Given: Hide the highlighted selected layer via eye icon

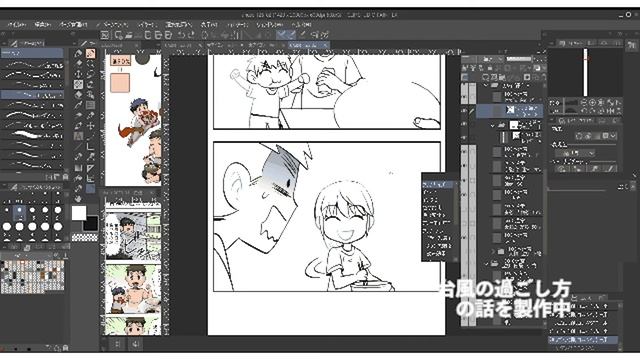Looking at the screenshot, I should tap(464, 111).
